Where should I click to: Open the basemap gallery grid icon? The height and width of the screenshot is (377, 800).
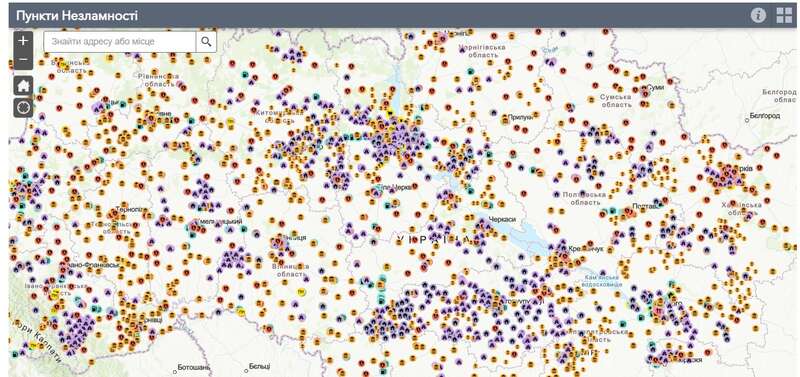[784, 15]
